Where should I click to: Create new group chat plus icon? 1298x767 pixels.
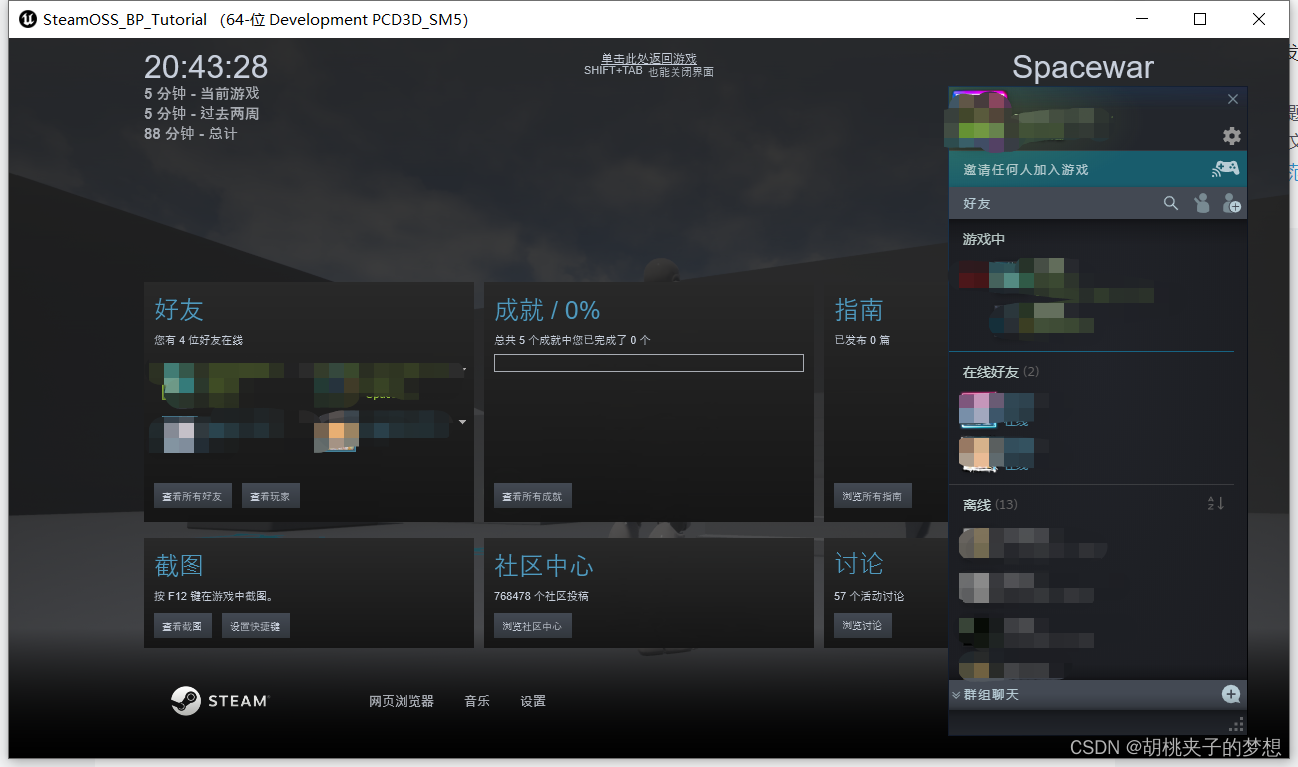click(x=1231, y=694)
